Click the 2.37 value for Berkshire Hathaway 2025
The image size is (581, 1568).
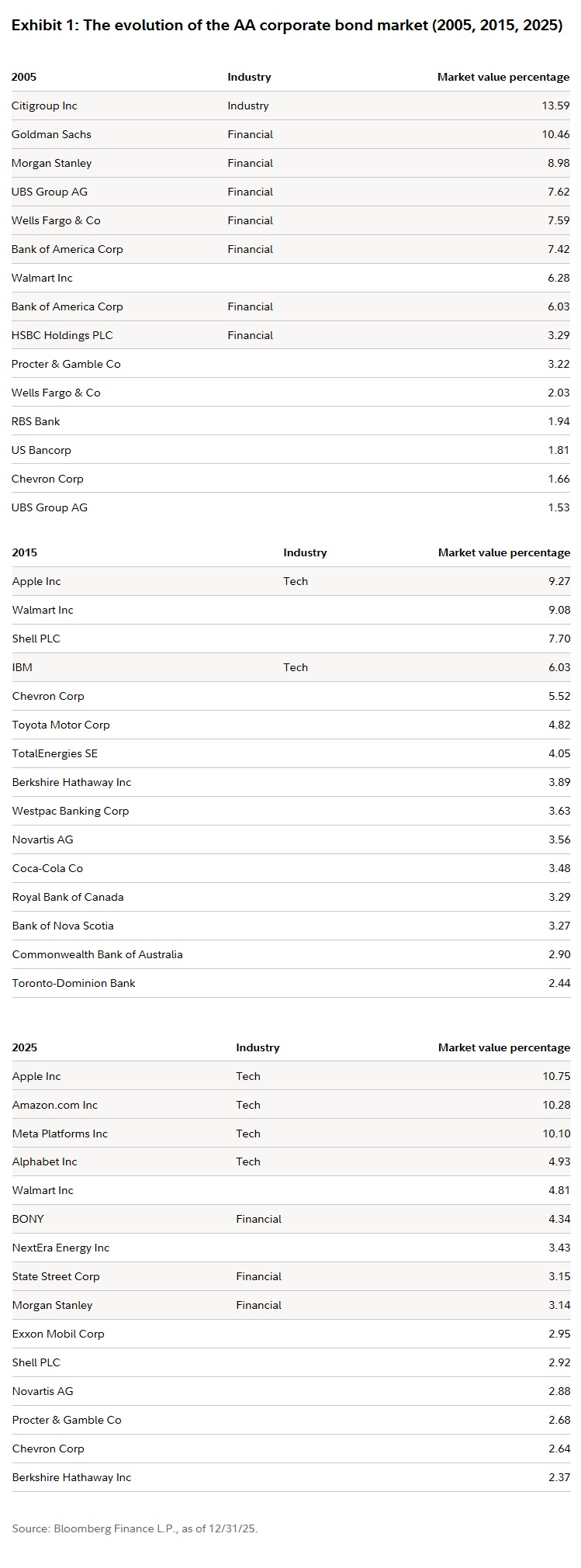(559, 1477)
